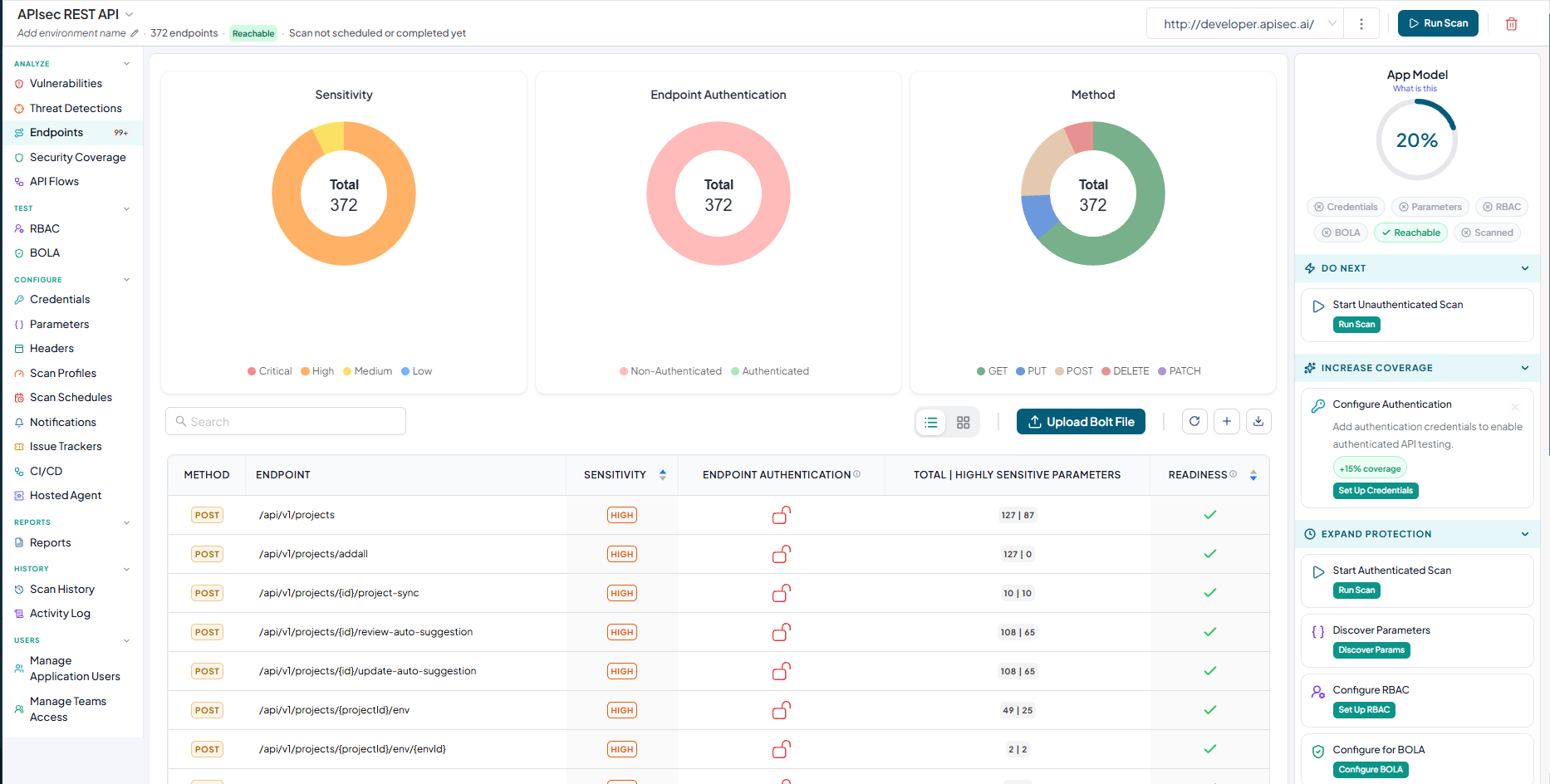Edit environment name pencil icon
The image size is (1550, 784).
tap(135, 33)
